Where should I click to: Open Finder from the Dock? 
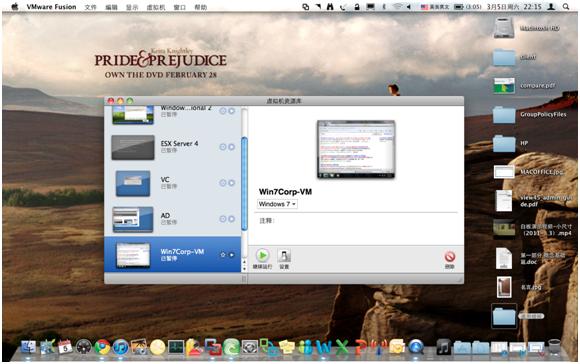click(28, 347)
